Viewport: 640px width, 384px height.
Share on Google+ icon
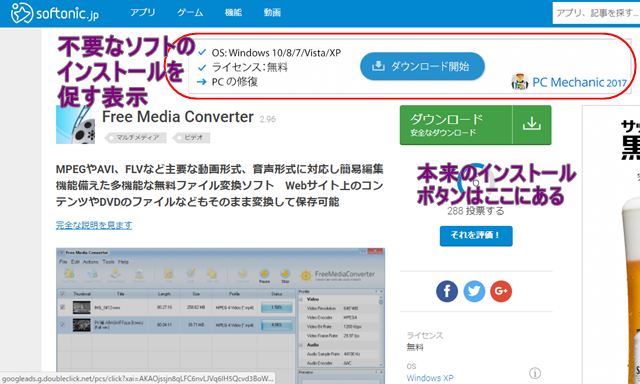coord(501,291)
